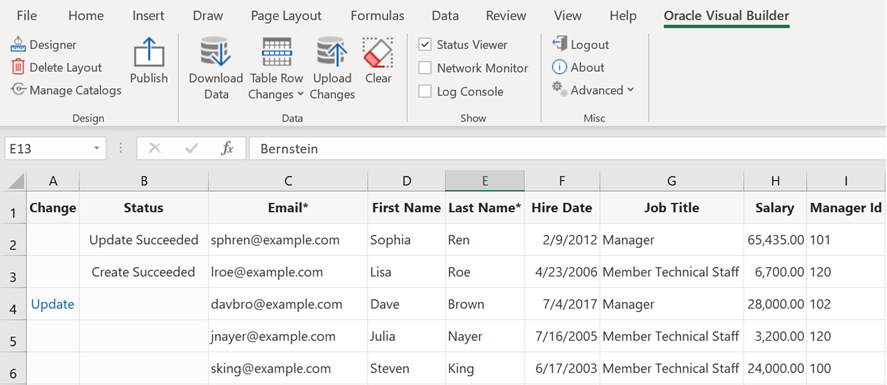Switch to the Formulas tab

(377, 16)
